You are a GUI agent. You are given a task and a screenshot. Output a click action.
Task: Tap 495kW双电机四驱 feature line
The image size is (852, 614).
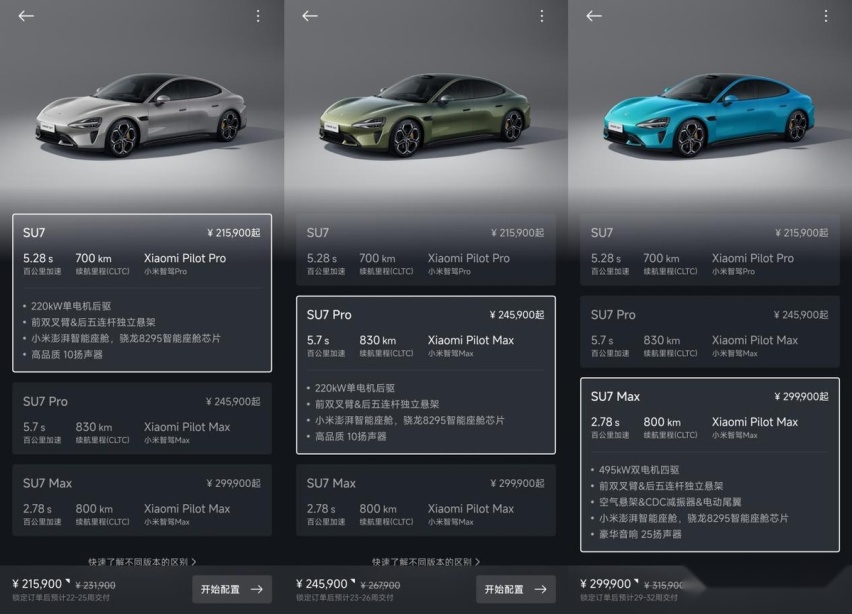tap(639, 470)
